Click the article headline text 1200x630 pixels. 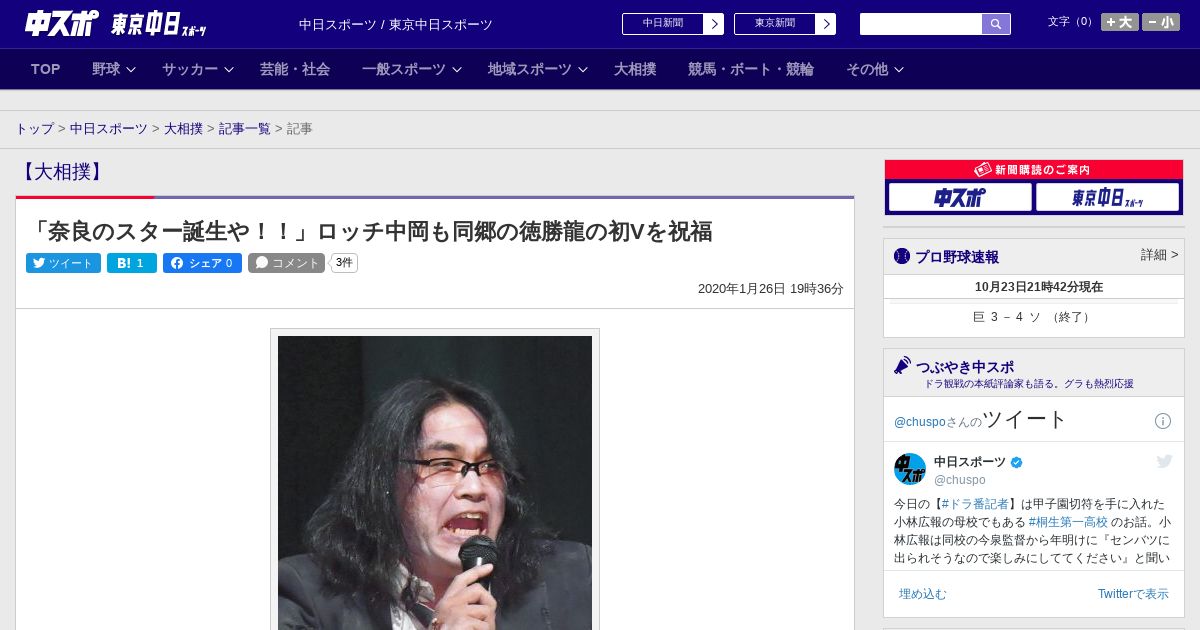(370, 231)
